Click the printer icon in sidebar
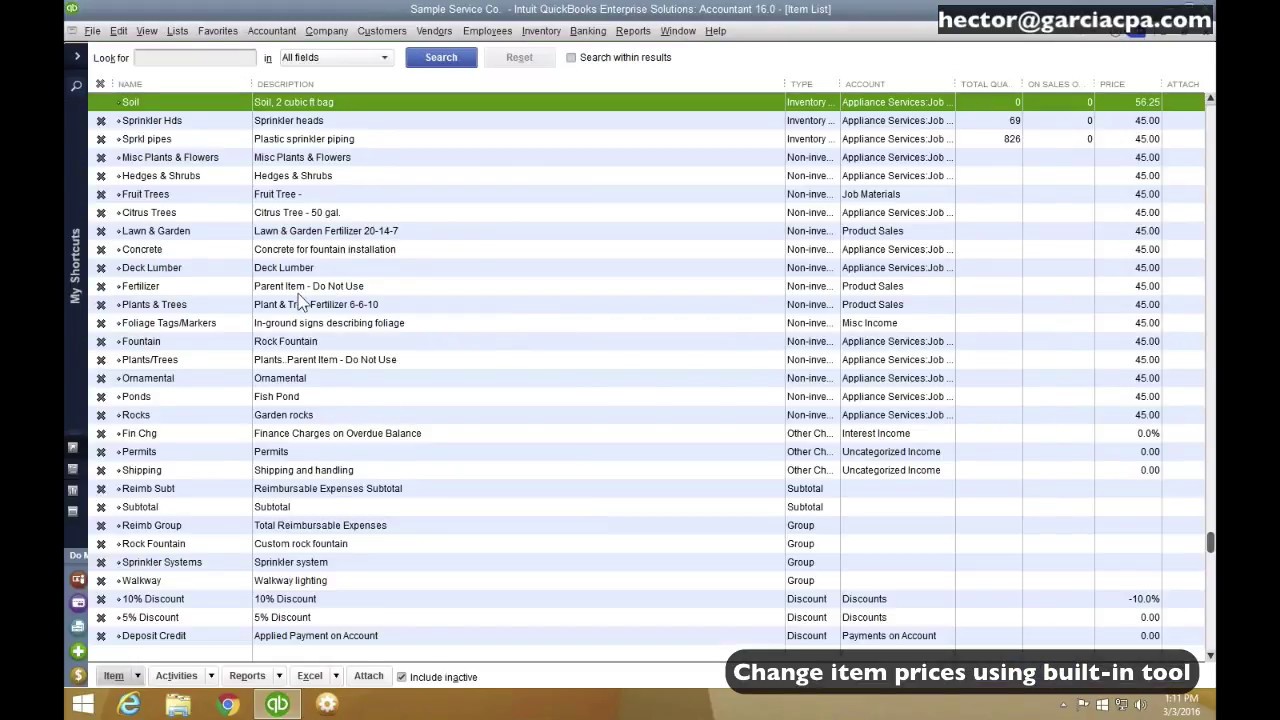The width and height of the screenshot is (1280, 720). point(78,627)
